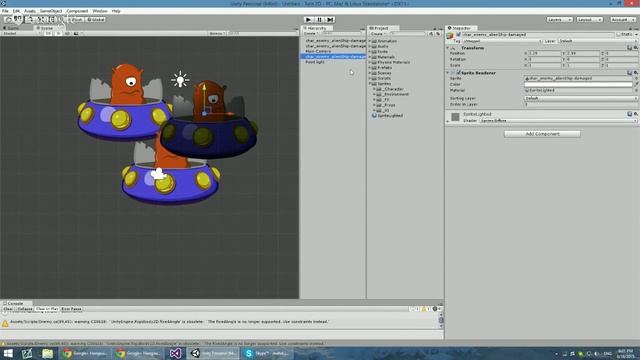Select the Move tool in the toolbar
The image size is (640, 360).
click(18, 20)
